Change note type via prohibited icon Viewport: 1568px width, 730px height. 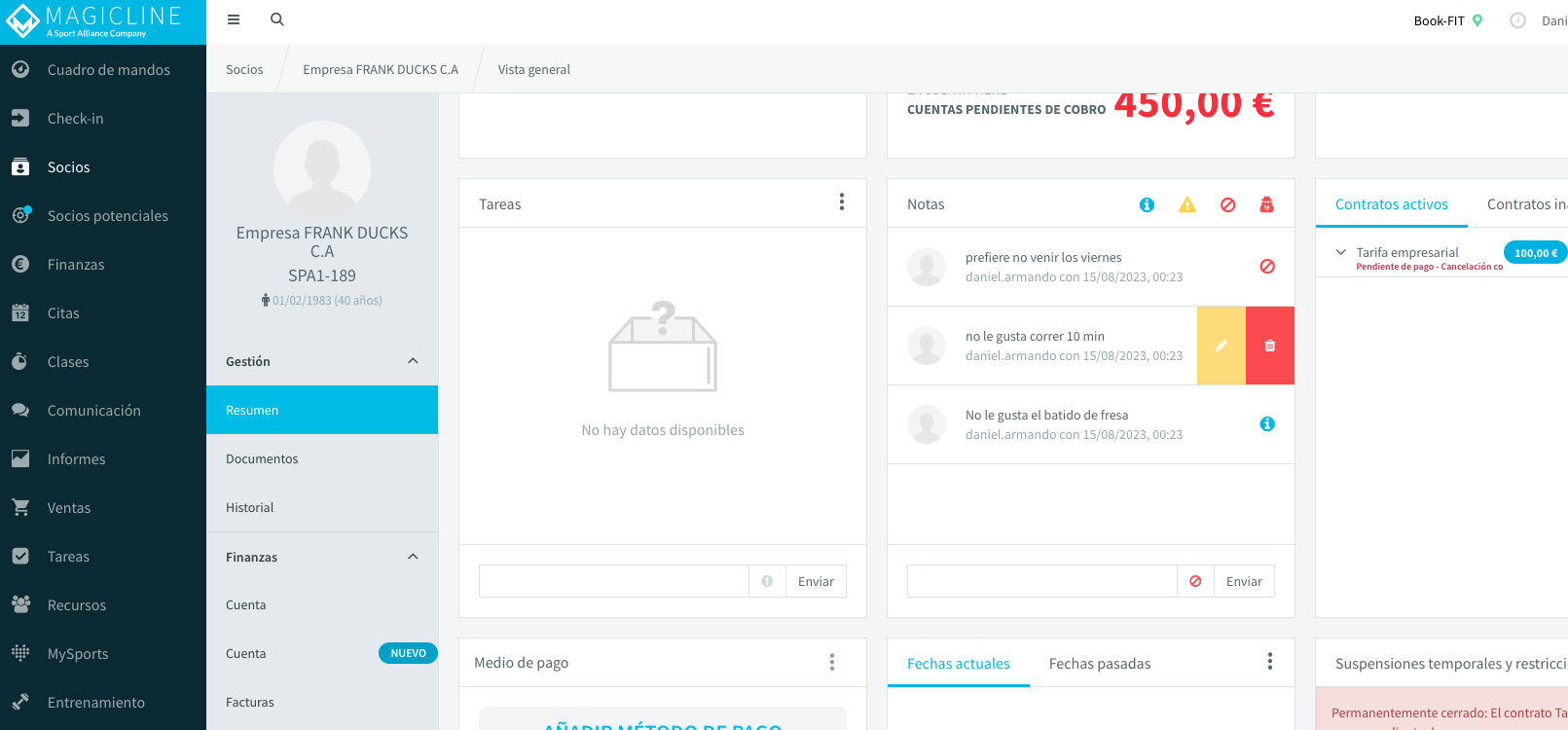[1195, 581]
